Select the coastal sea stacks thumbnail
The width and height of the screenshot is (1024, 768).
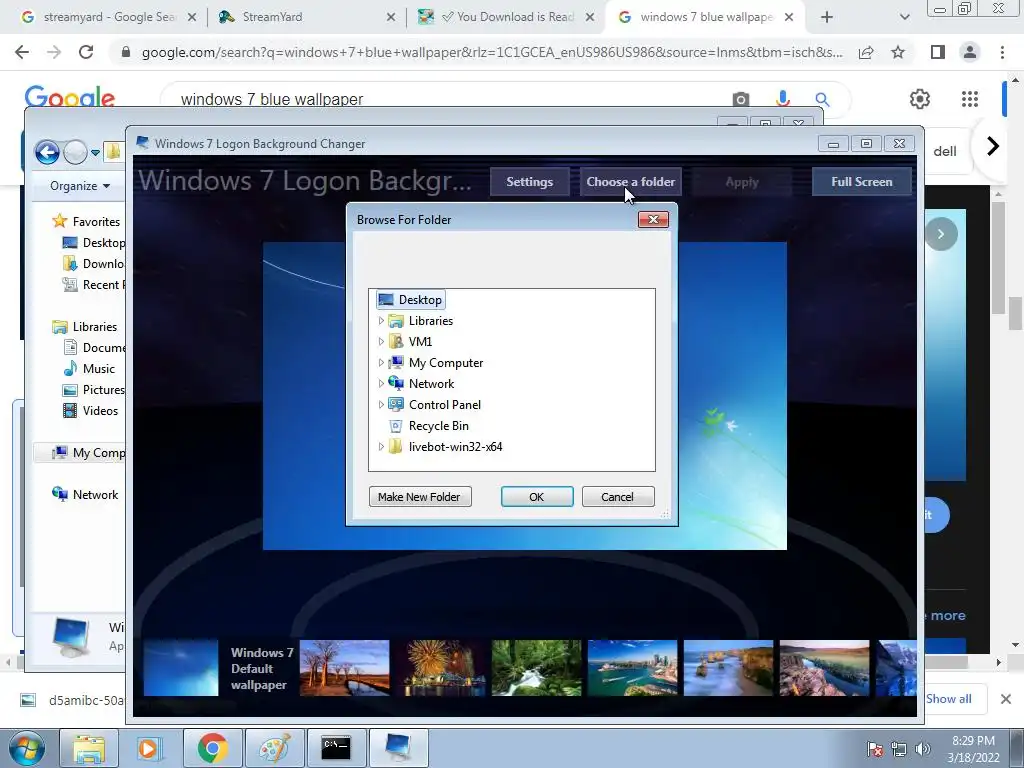728,667
